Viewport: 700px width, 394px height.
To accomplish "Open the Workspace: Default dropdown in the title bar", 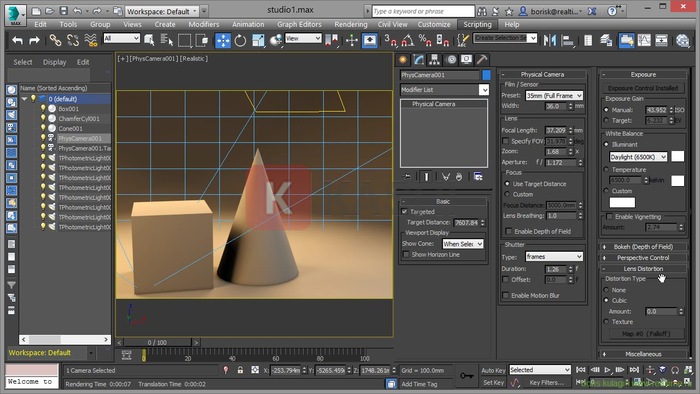I will pos(162,11).
